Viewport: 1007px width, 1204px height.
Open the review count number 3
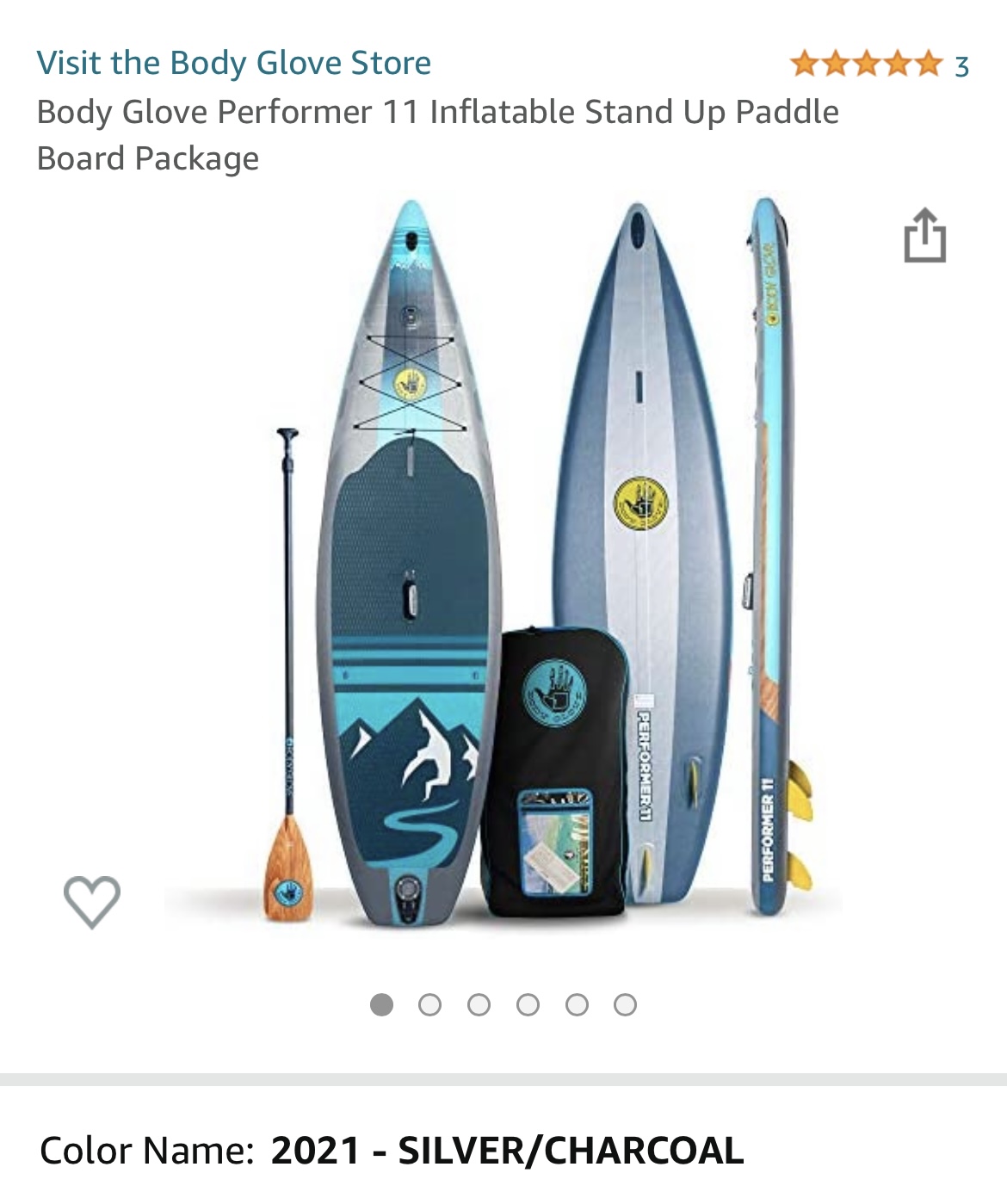[962, 65]
